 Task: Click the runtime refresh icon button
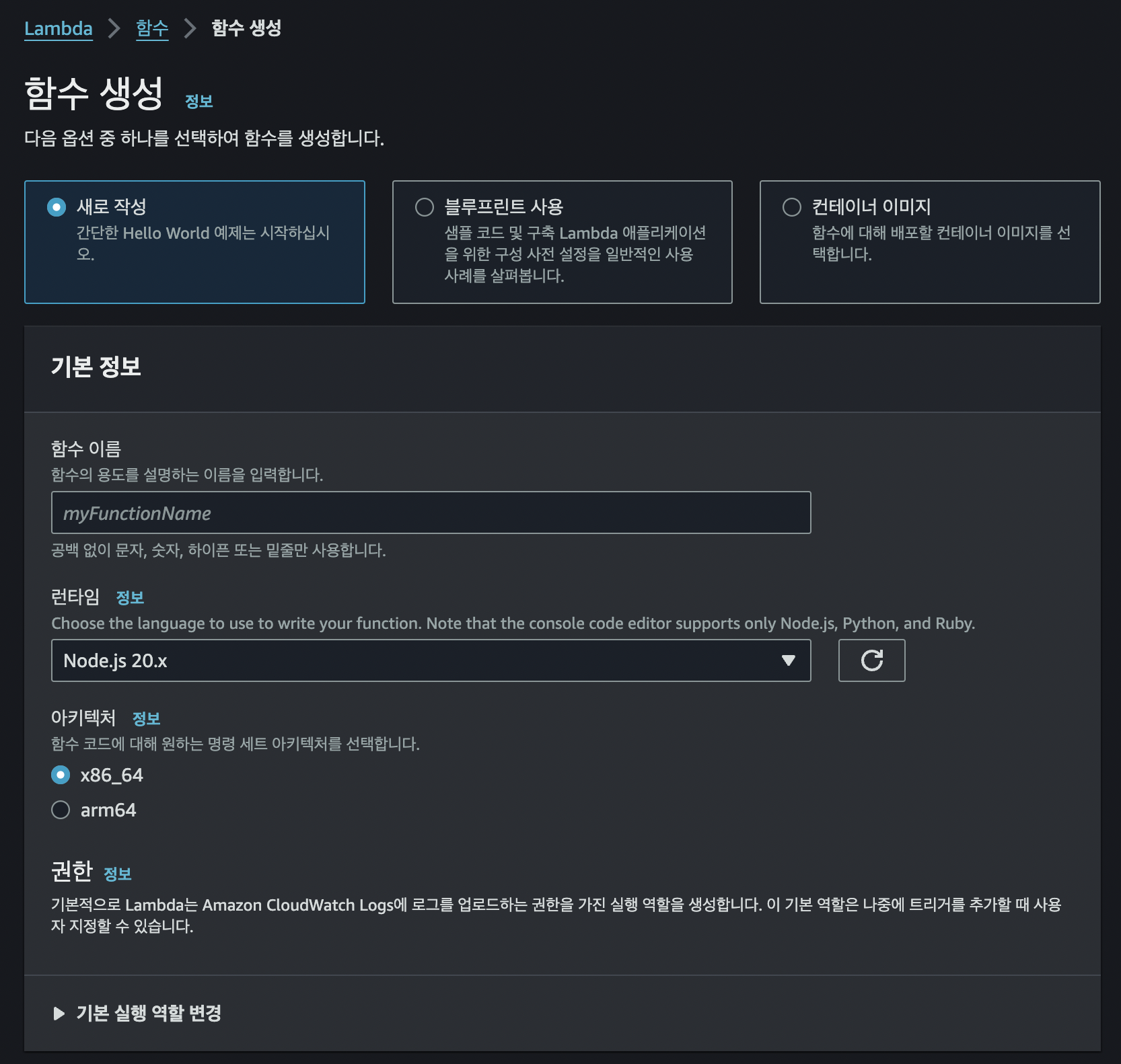871,660
